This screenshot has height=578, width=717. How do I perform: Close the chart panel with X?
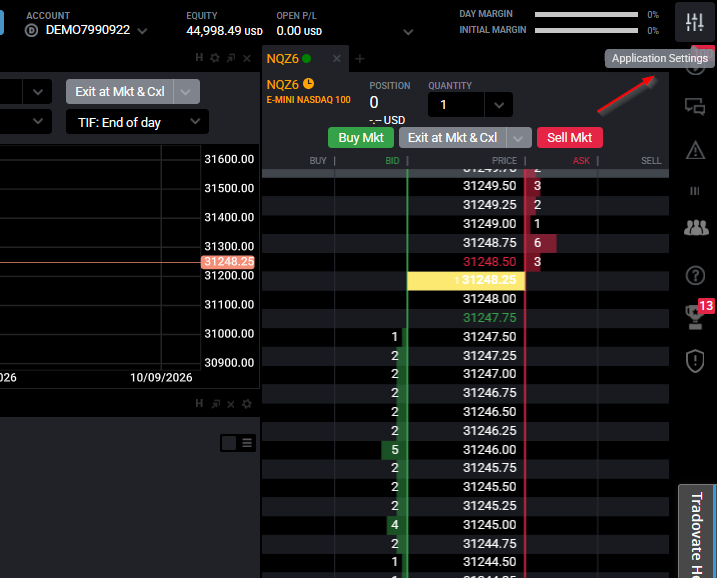246,58
